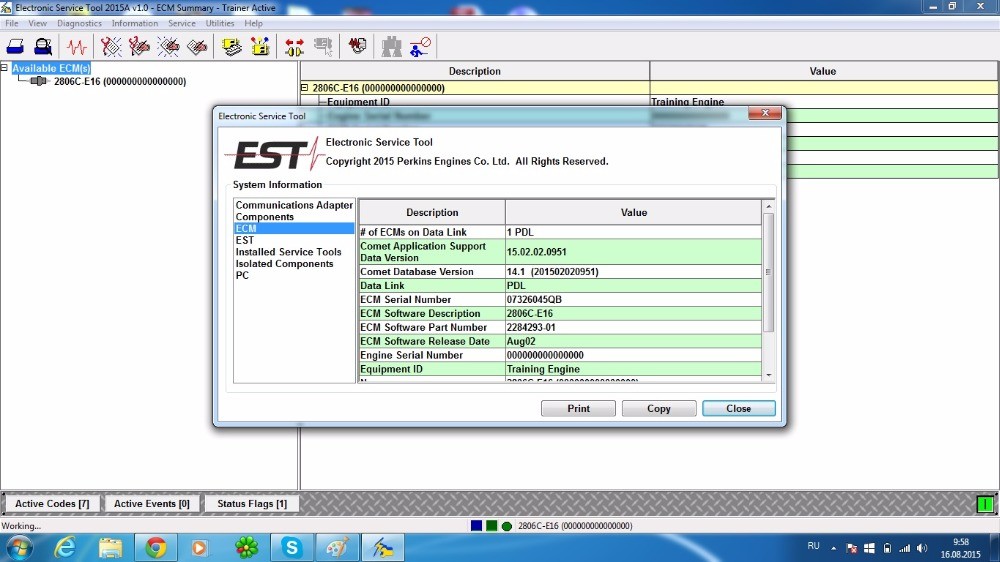Open Print Preview from the toolbar
Viewport: 1000px width, 562px height.
[x=43, y=47]
